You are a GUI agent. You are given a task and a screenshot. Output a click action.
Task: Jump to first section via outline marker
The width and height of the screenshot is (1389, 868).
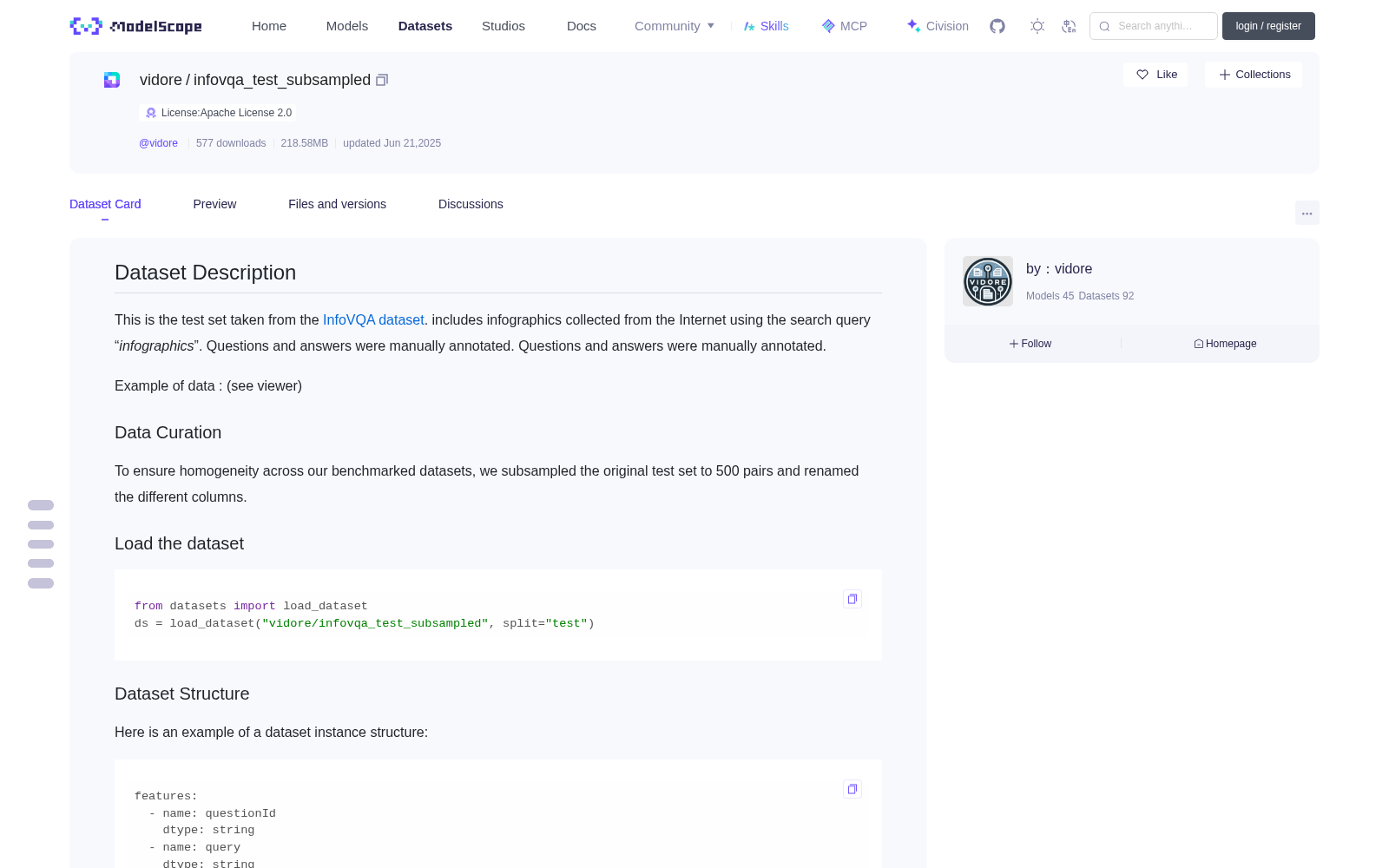click(41, 505)
